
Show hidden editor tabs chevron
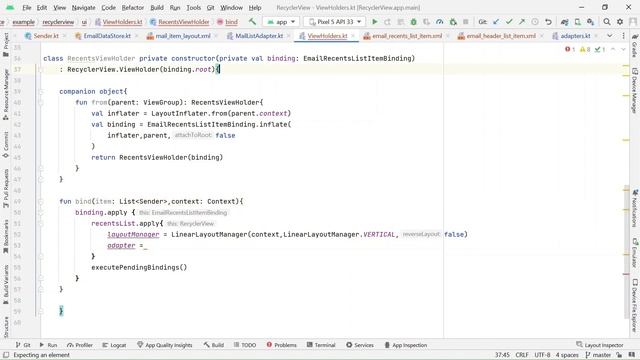tap(609, 36)
